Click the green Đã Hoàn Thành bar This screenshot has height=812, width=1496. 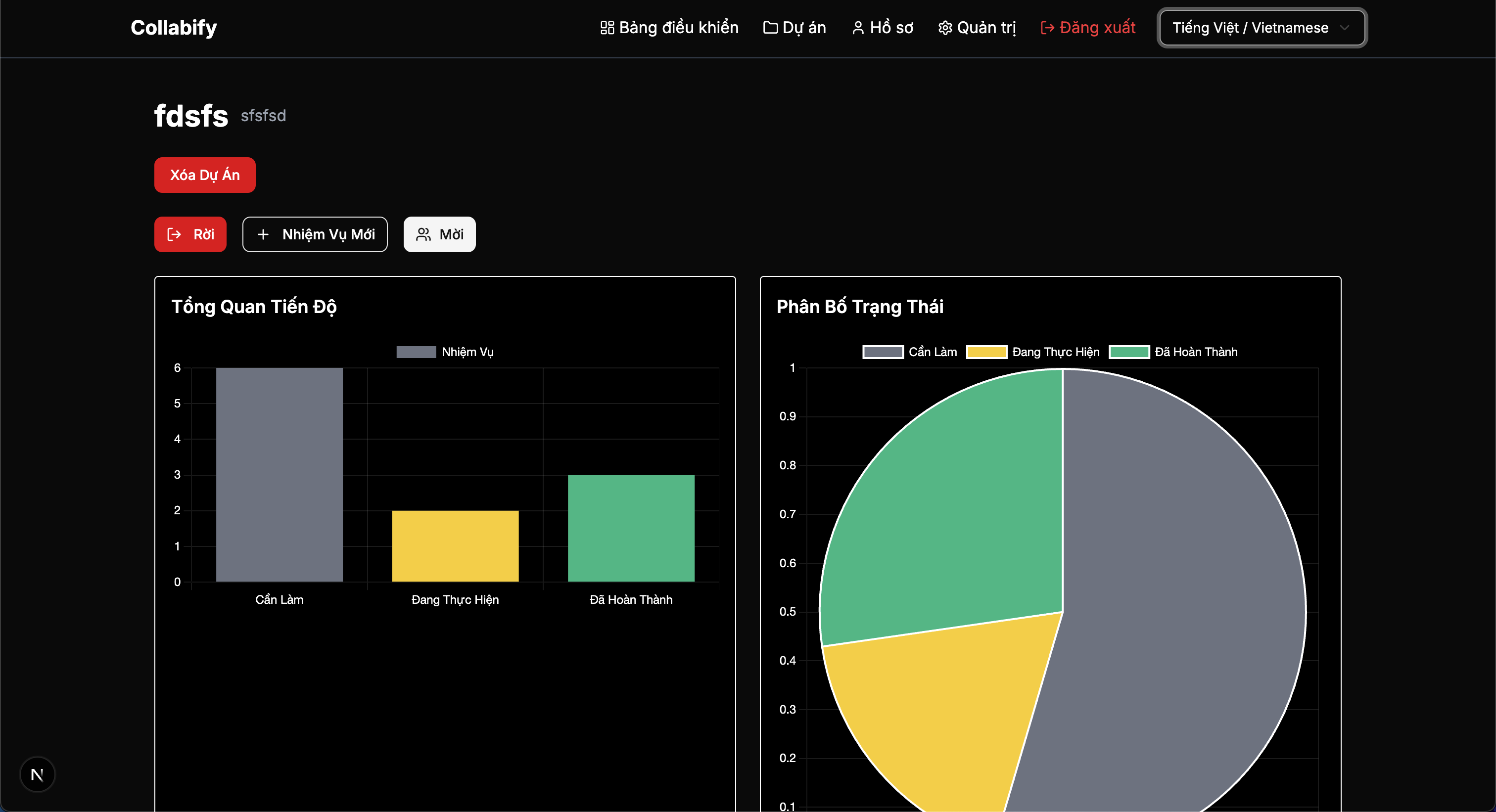(x=631, y=528)
